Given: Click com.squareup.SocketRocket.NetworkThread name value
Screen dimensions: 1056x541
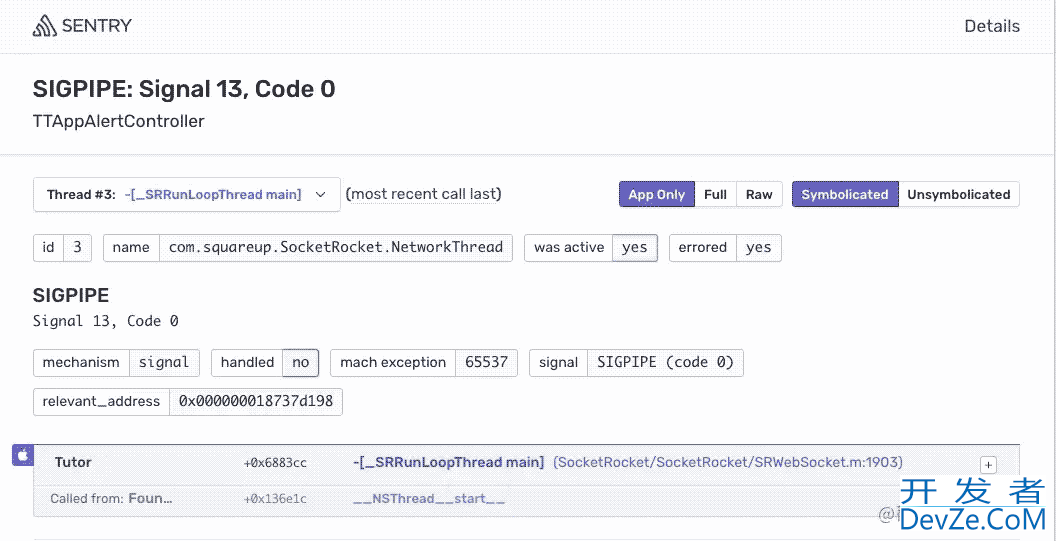Looking at the screenshot, I should coord(335,247).
